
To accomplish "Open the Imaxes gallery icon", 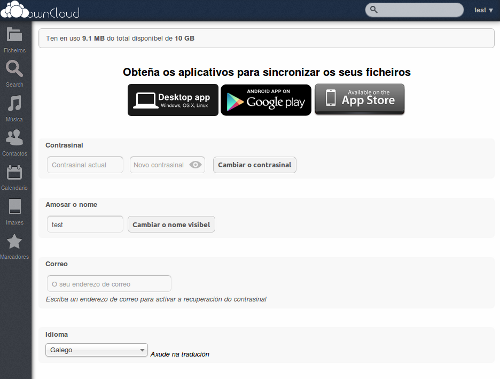I will pyautogui.click(x=14, y=207).
